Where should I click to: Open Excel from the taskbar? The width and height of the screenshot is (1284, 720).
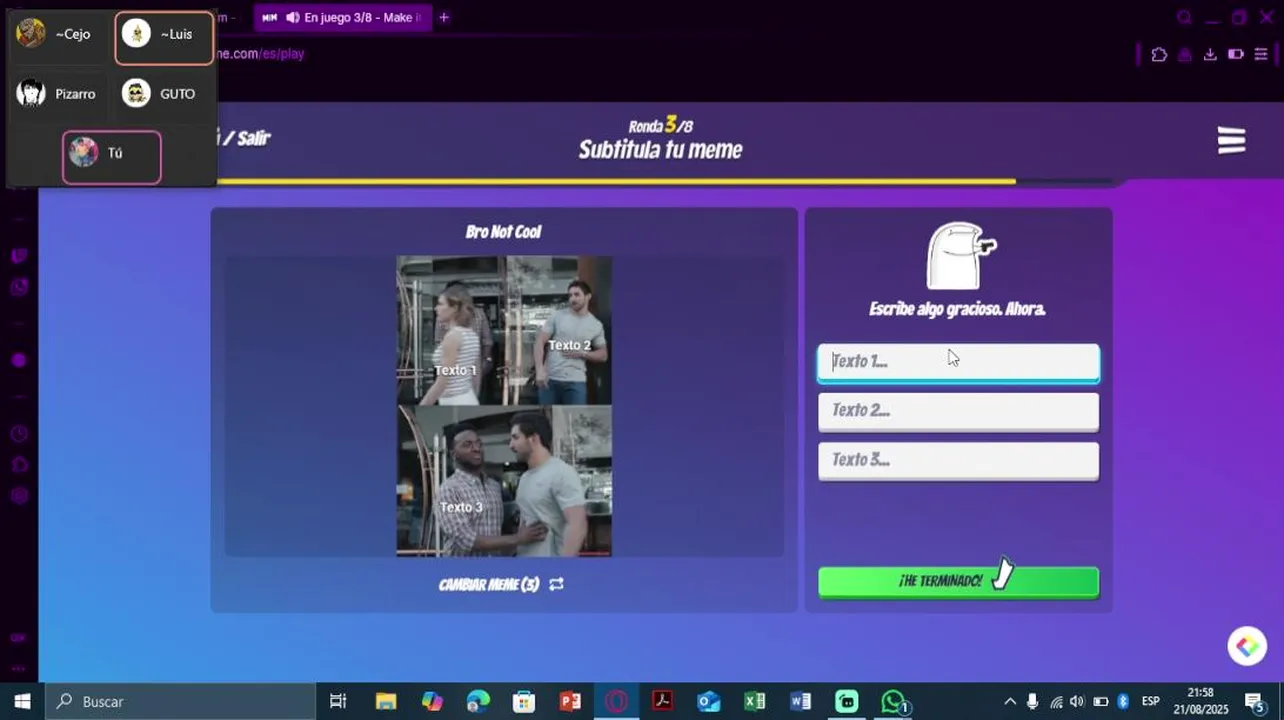(x=754, y=701)
